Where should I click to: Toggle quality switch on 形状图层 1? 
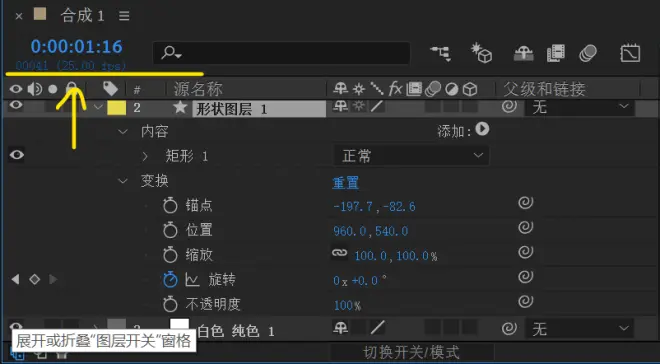(377, 107)
